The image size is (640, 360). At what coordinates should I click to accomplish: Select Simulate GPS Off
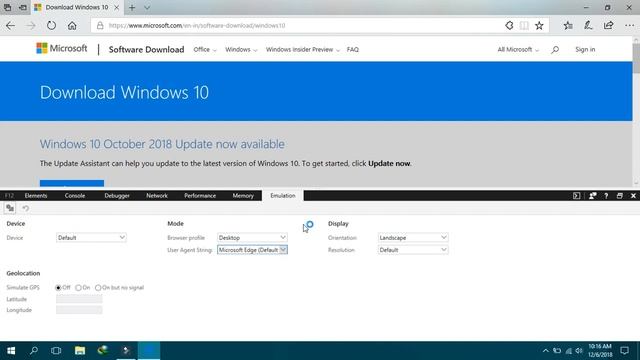pos(58,288)
